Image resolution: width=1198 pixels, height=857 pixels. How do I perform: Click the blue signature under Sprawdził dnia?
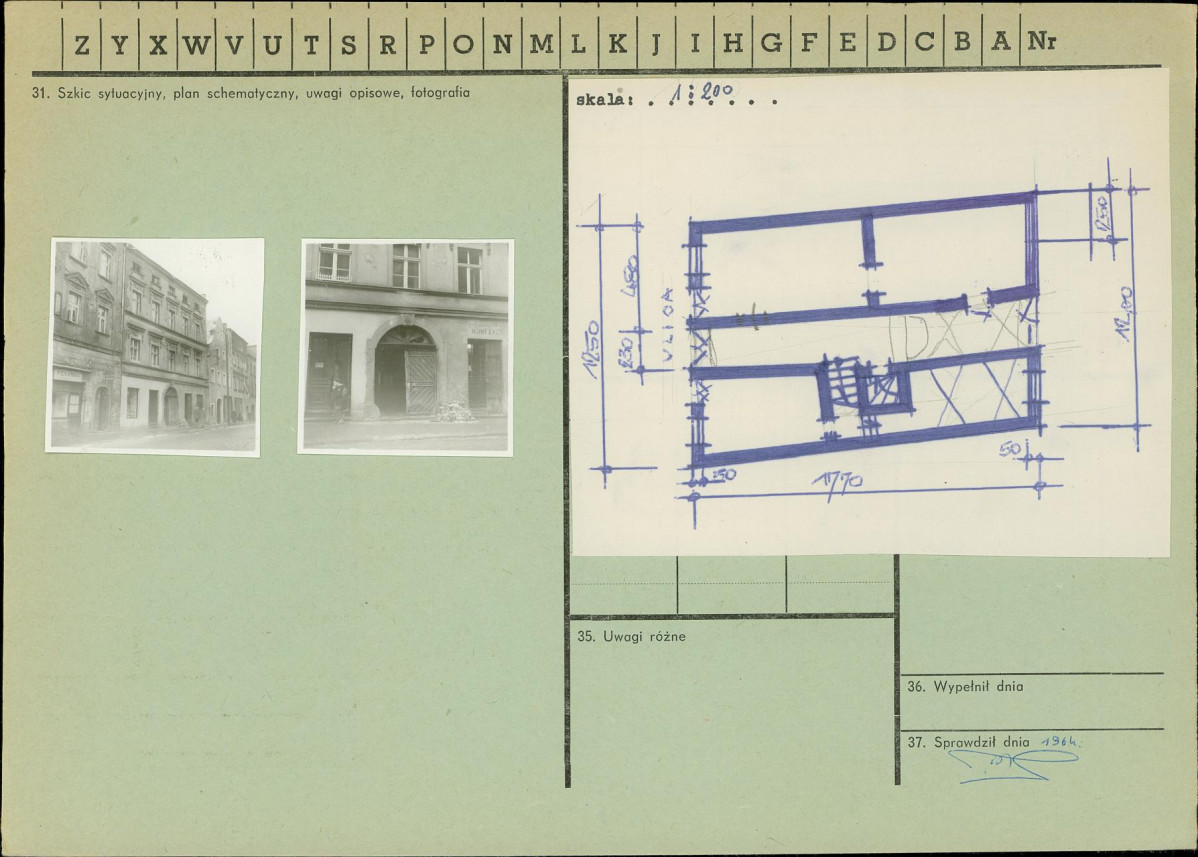(x=1013, y=765)
